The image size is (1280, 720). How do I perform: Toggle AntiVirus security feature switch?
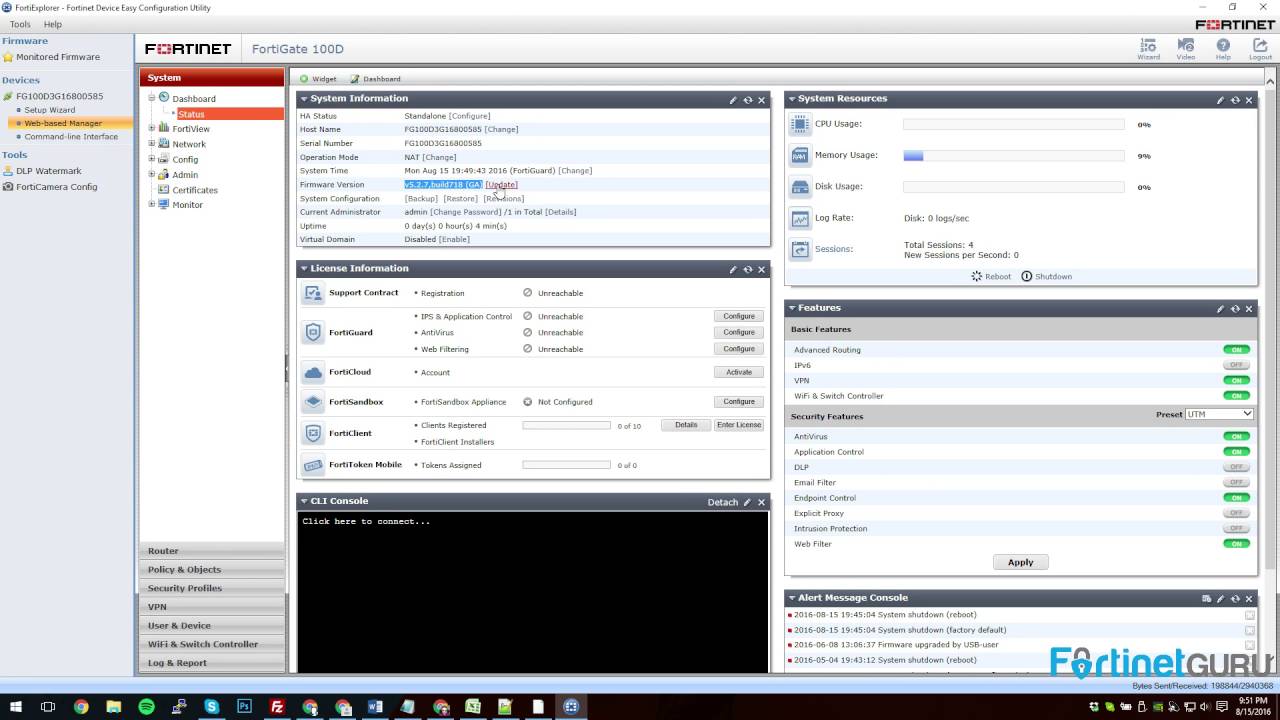(x=1237, y=437)
